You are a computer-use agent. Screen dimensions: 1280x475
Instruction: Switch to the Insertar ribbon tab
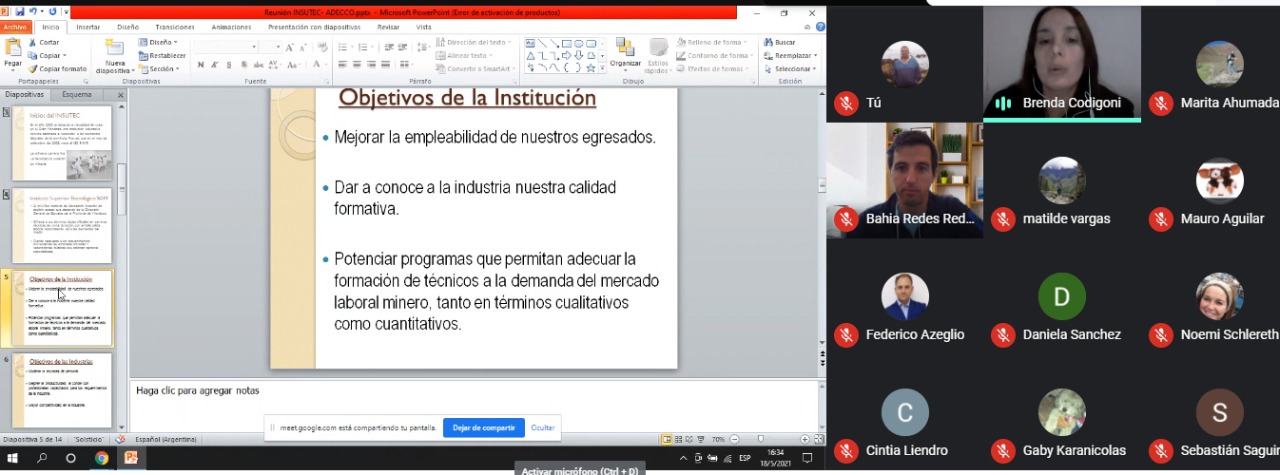point(88,27)
